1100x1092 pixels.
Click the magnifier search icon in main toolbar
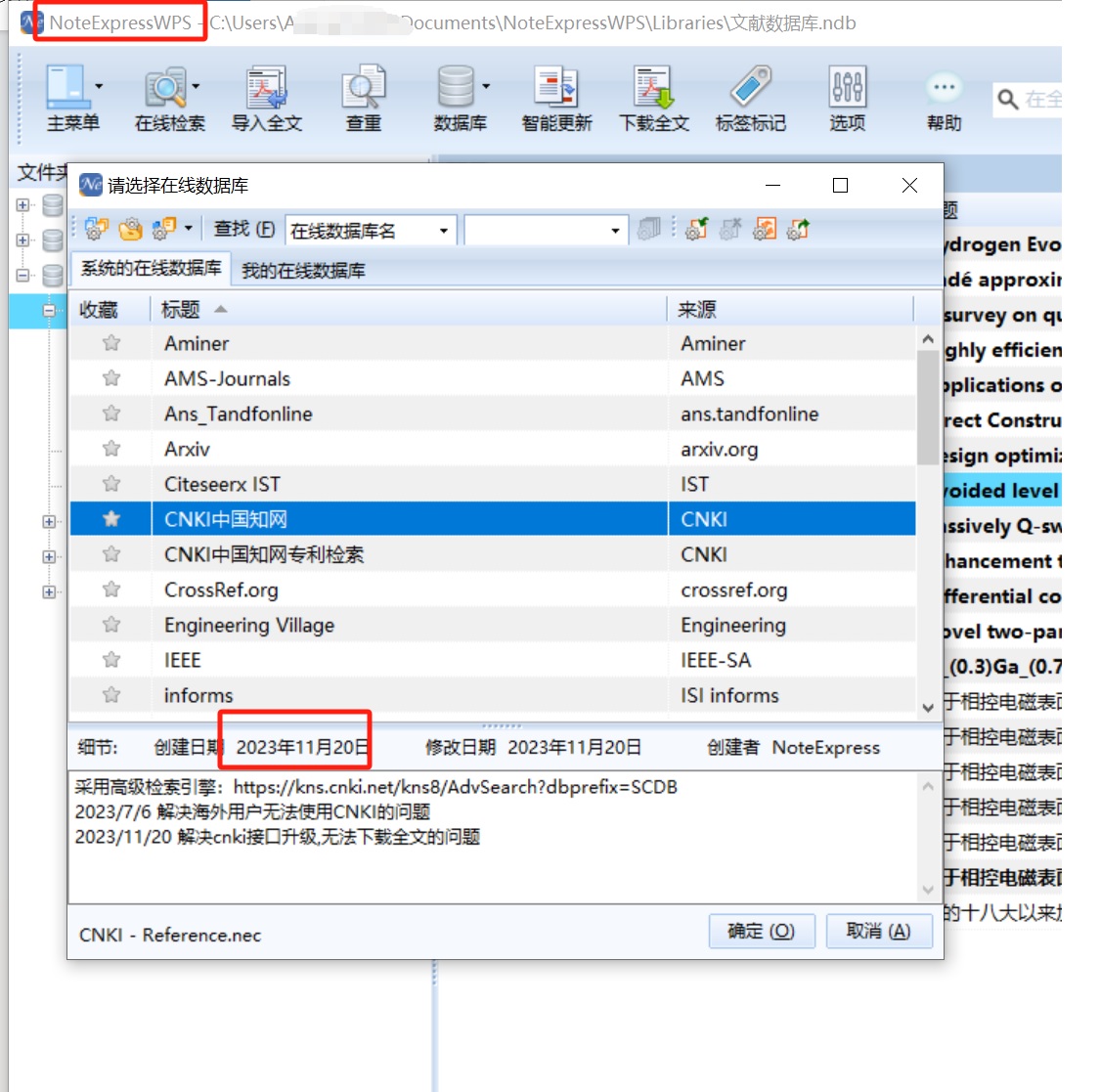[1007, 100]
